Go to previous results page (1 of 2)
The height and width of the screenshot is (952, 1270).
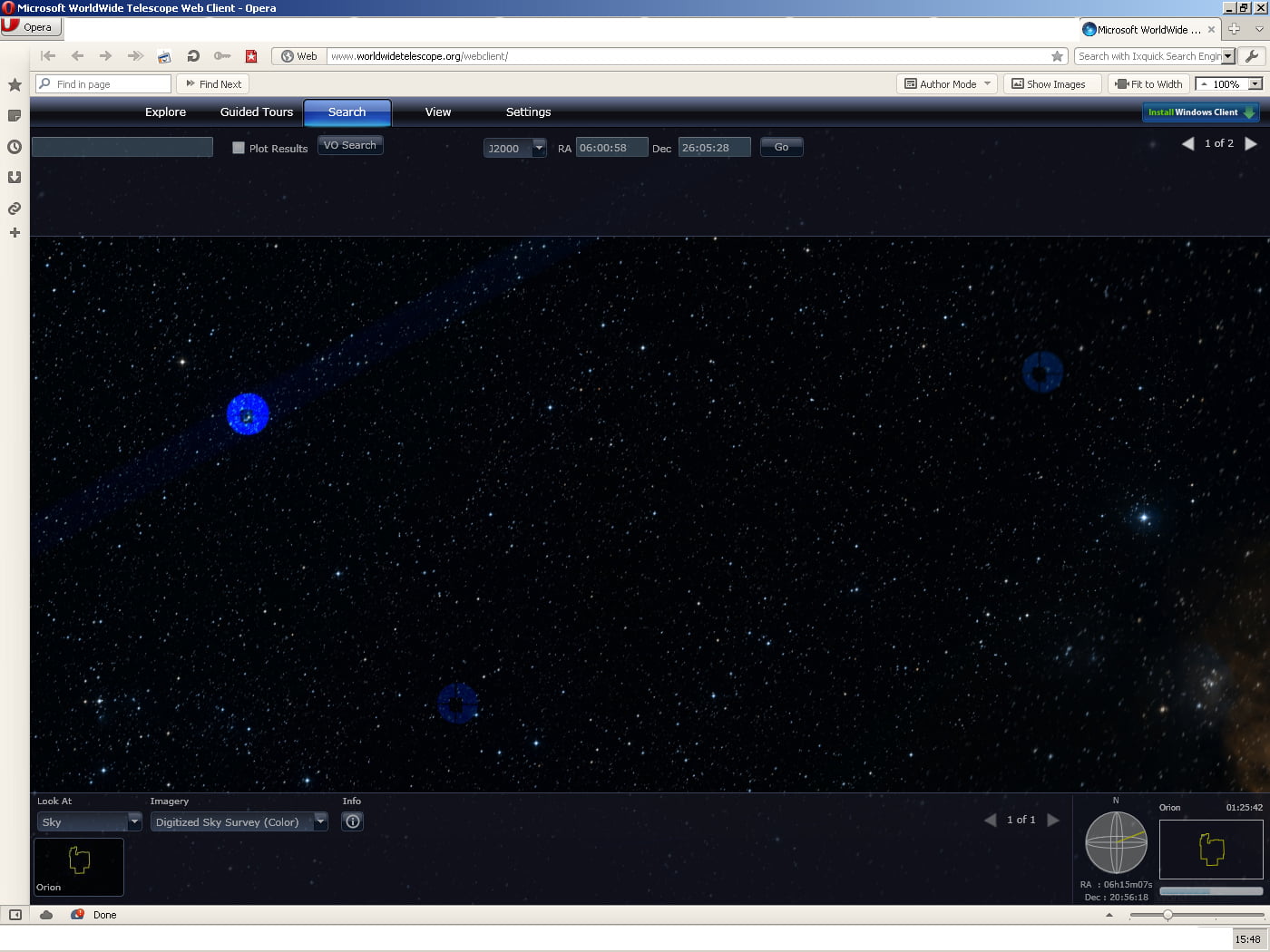tap(1187, 143)
